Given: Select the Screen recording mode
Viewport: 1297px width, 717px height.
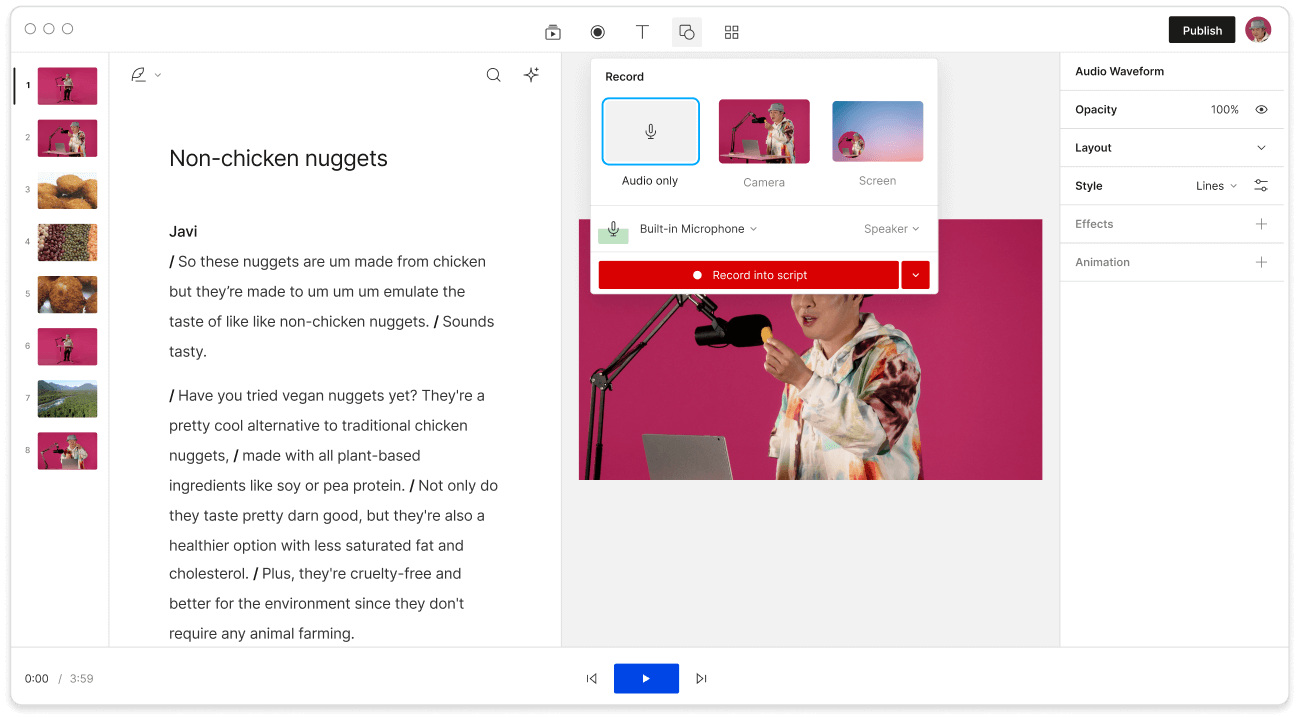Looking at the screenshot, I should [877, 131].
